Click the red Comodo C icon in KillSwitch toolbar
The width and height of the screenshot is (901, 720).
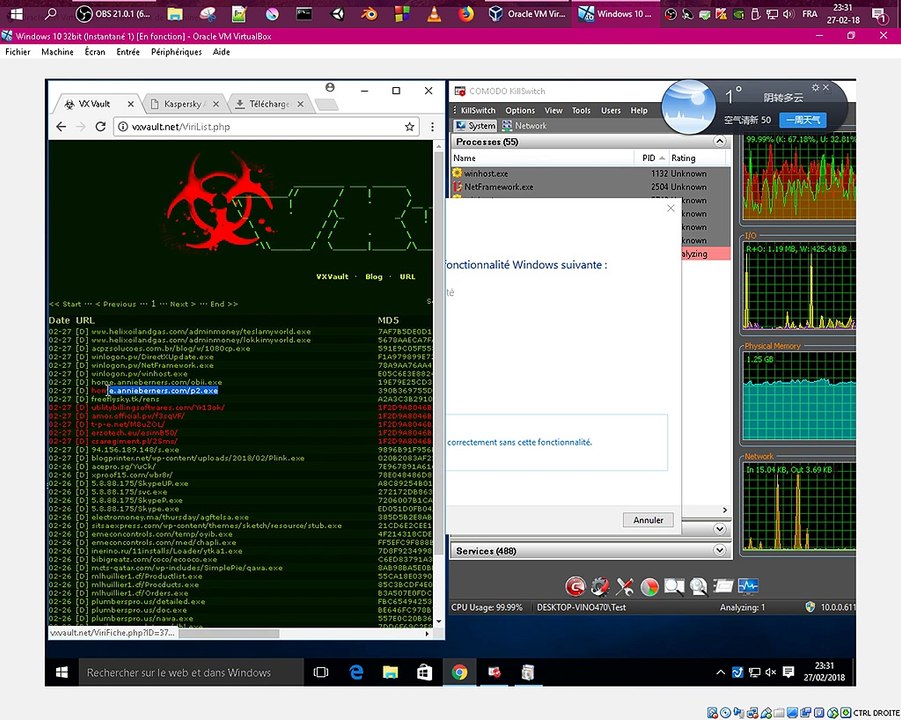tap(575, 586)
